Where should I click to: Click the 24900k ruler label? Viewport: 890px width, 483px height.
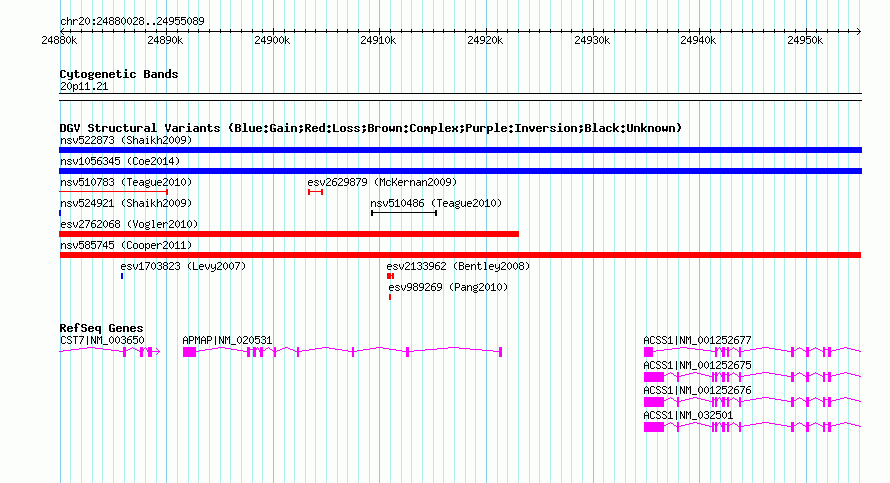pos(272,40)
